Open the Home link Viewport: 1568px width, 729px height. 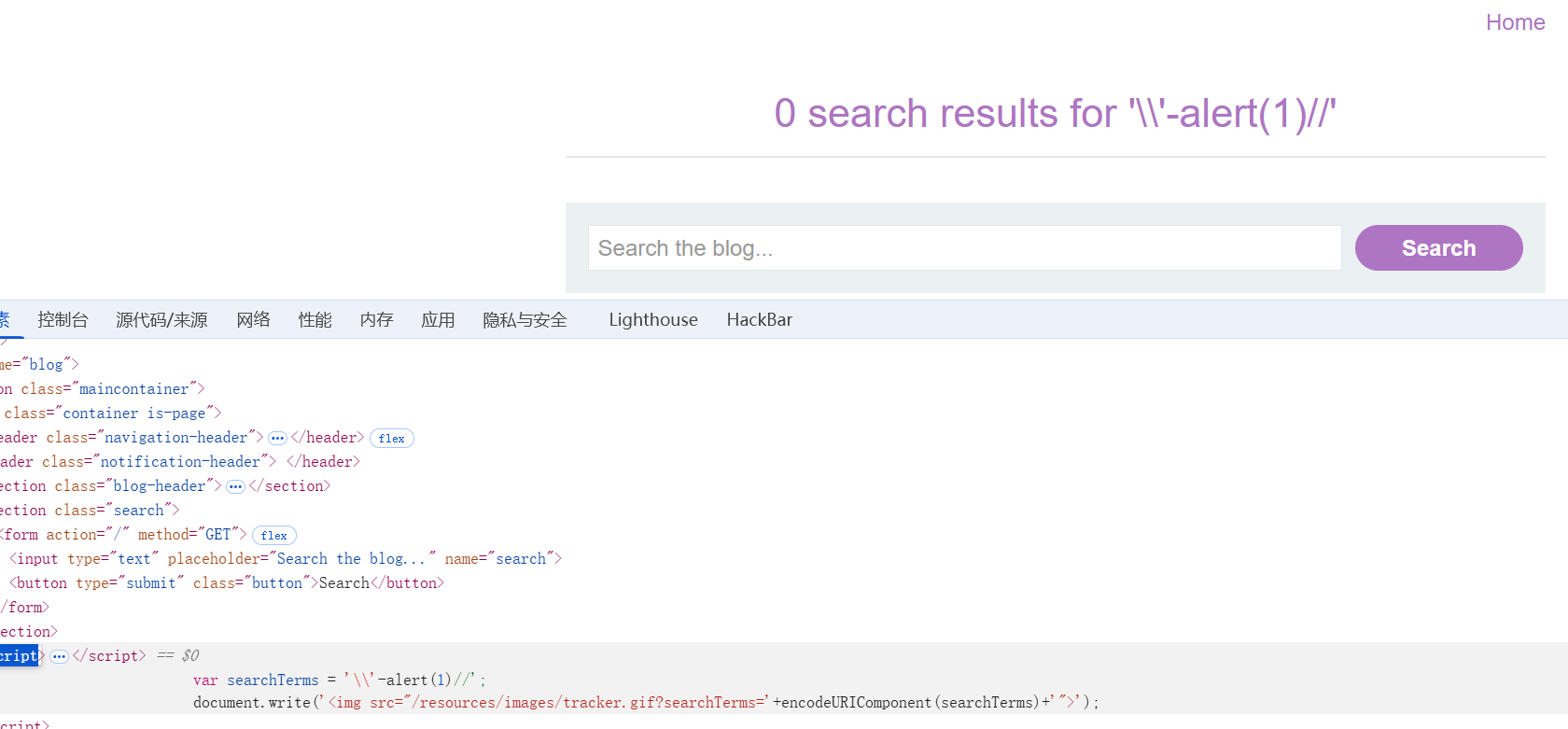point(1515,22)
